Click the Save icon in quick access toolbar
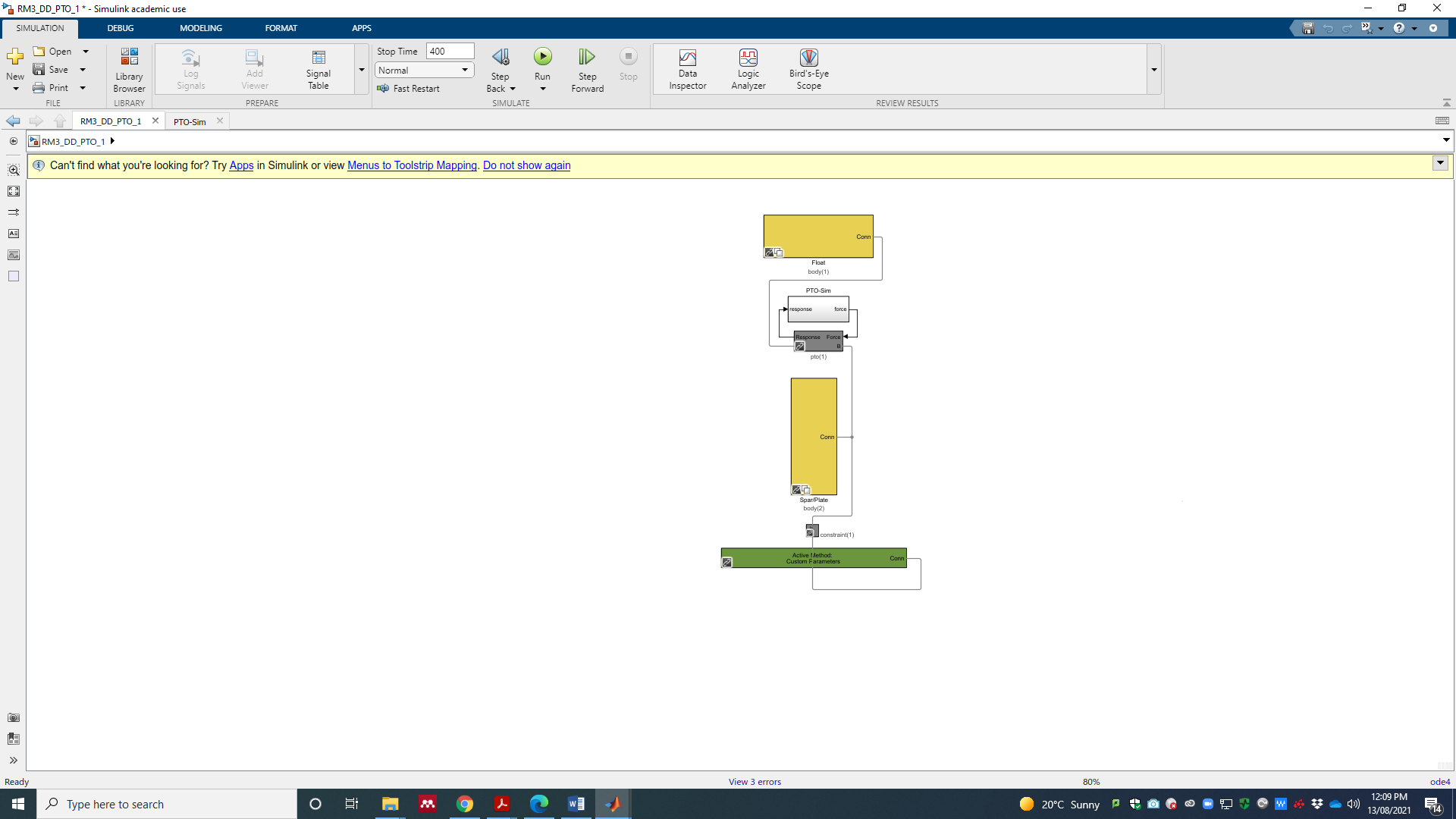 (x=1307, y=28)
